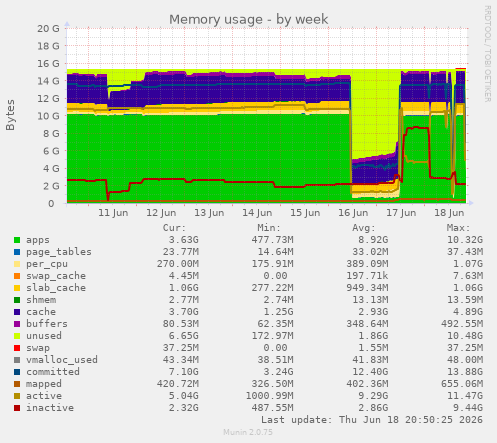The height and width of the screenshot is (443, 497).
Task: Click the 'Min:' column header
Action: pyautogui.click(x=269, y=228)
